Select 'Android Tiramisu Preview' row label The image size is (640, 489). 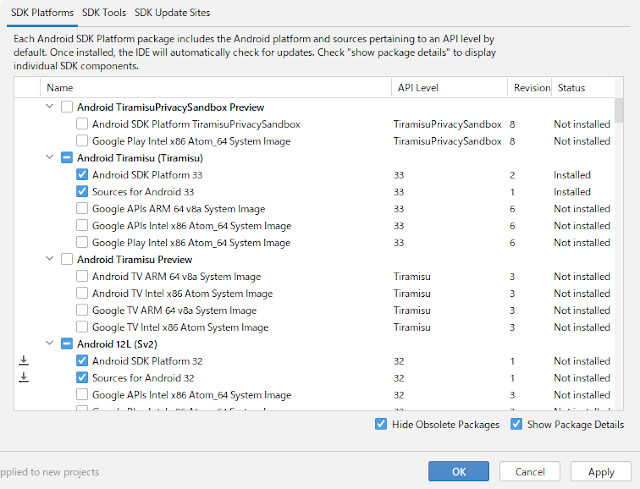(135, 259)
